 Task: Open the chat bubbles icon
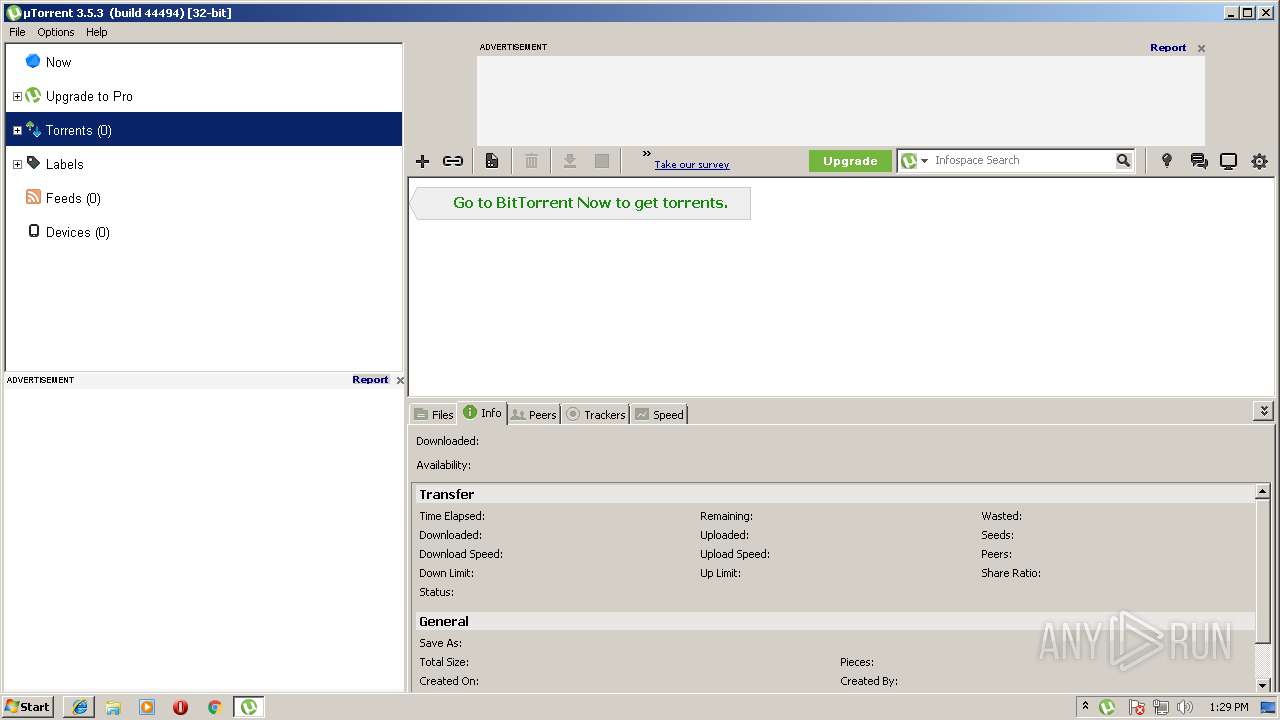click(x=1199, y=161)
